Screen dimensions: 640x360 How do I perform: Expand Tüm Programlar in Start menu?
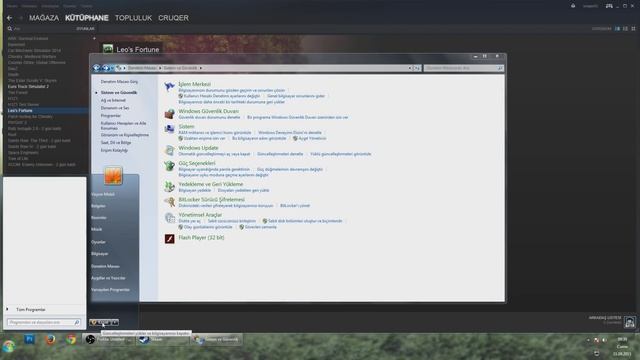coord(30,309)
